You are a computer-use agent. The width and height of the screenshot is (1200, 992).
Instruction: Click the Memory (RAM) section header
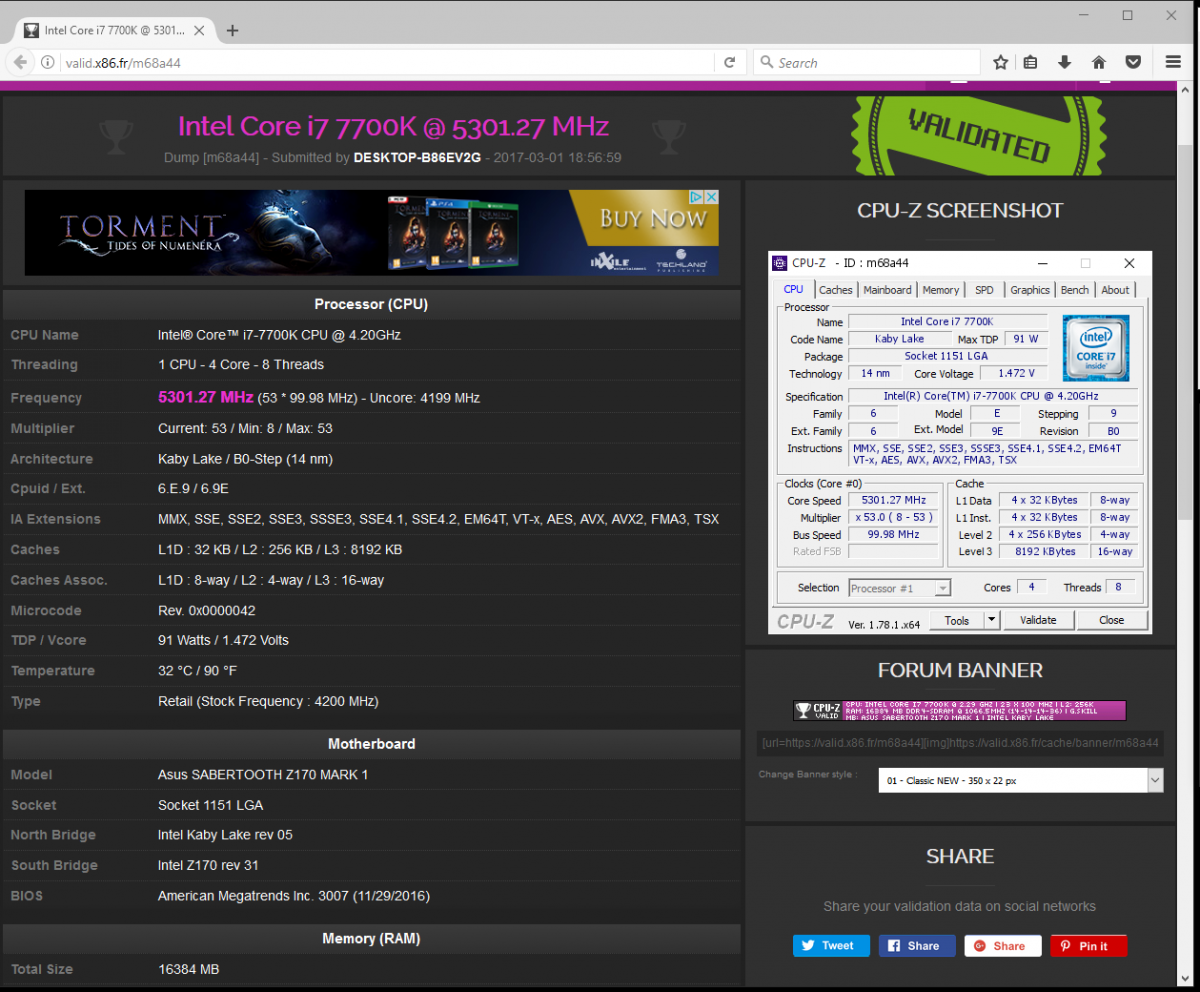point(371,939)
